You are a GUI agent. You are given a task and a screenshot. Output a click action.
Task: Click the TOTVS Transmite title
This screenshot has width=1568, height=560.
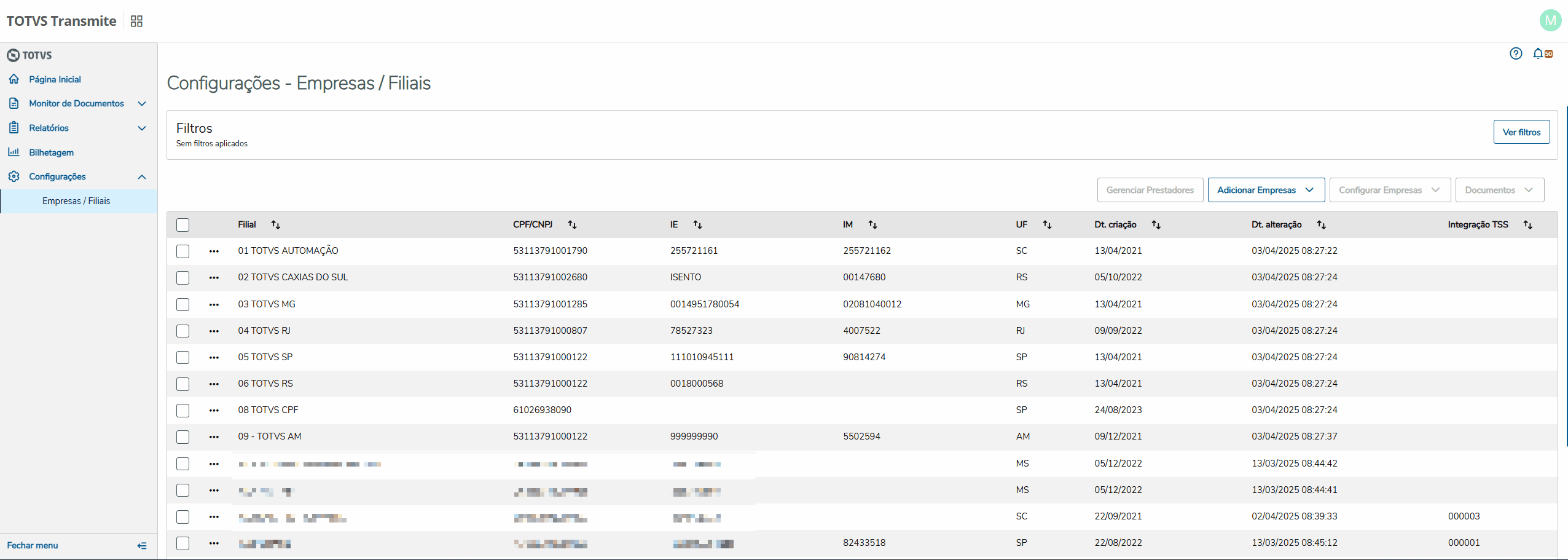[61, 21]
